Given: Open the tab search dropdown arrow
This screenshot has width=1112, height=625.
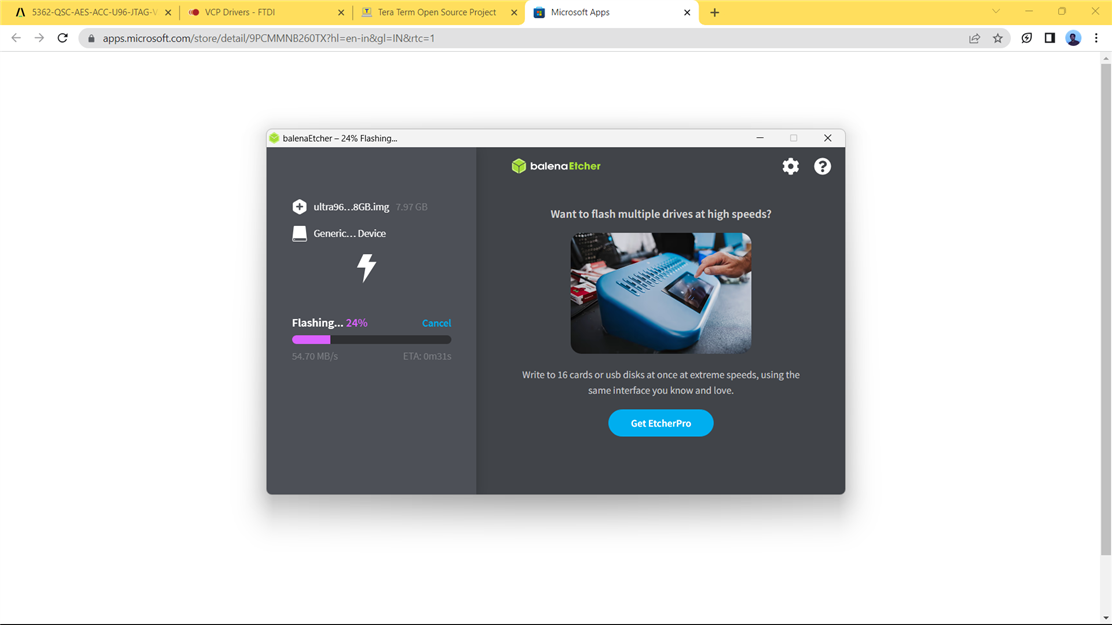Looking at the screenshot, I should point(996,11).
